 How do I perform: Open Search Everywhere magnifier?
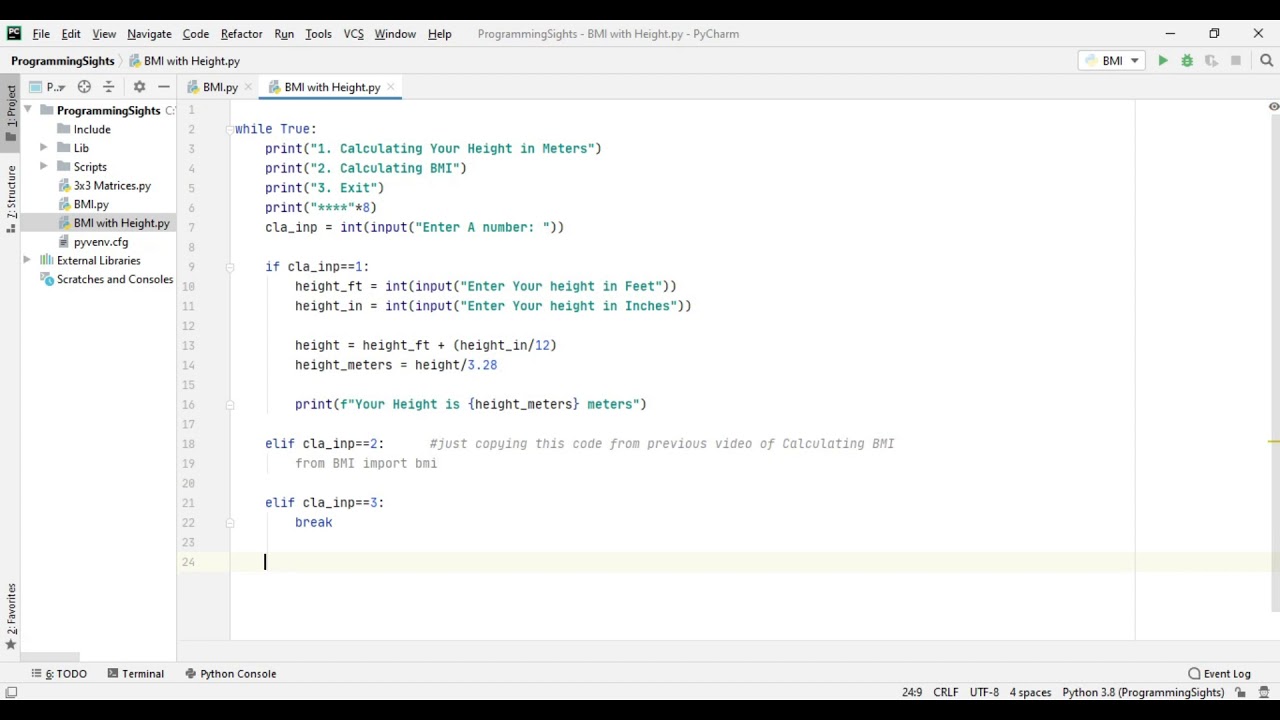1266,61
